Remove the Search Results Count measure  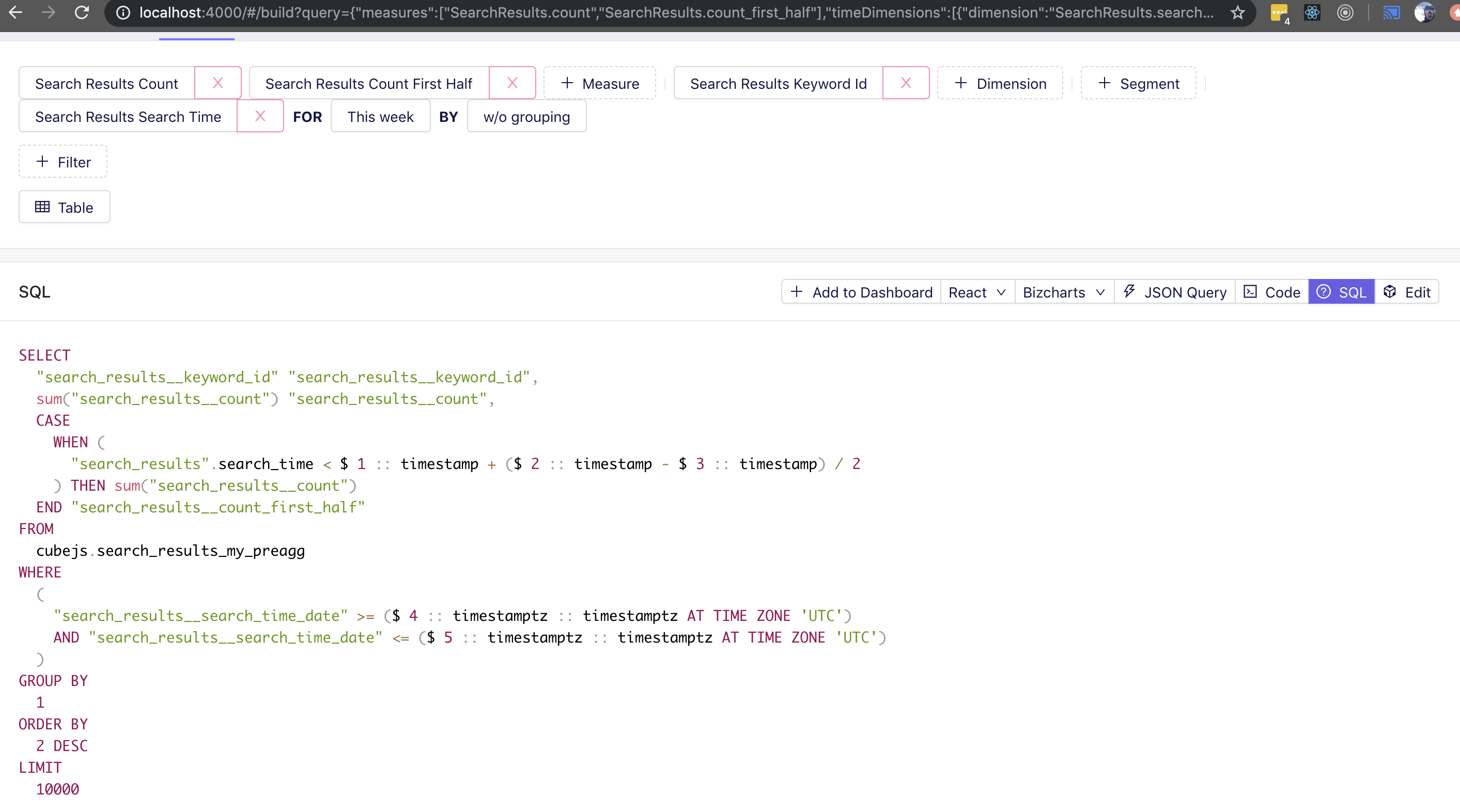point(218,83)
